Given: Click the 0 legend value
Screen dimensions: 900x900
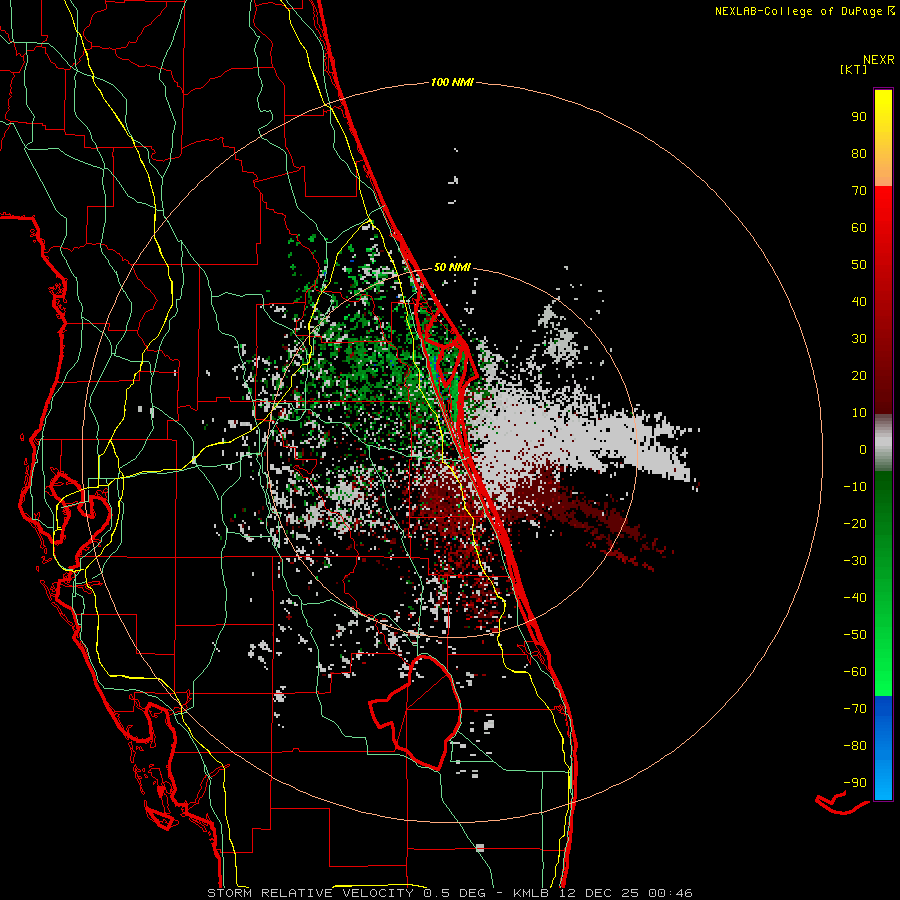Looking at the screenshot, I should pyautogui.click(x=863, y=449).
